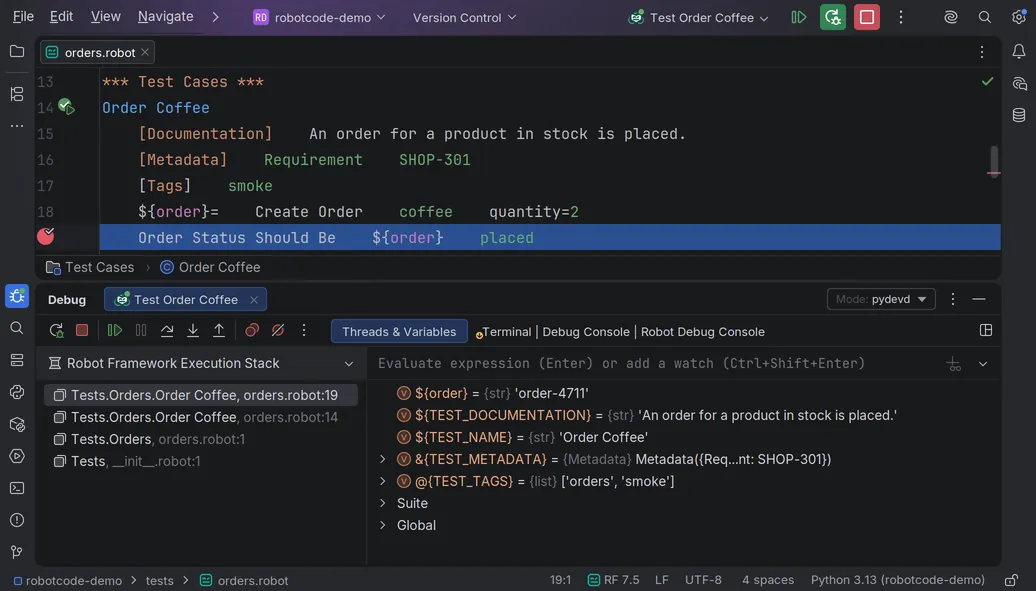This screenshot has width=1036, height=591.
Task: Open the Test Order Coffee run configuration dropdown
Action: pyautogui.click(x=699, y=17)
